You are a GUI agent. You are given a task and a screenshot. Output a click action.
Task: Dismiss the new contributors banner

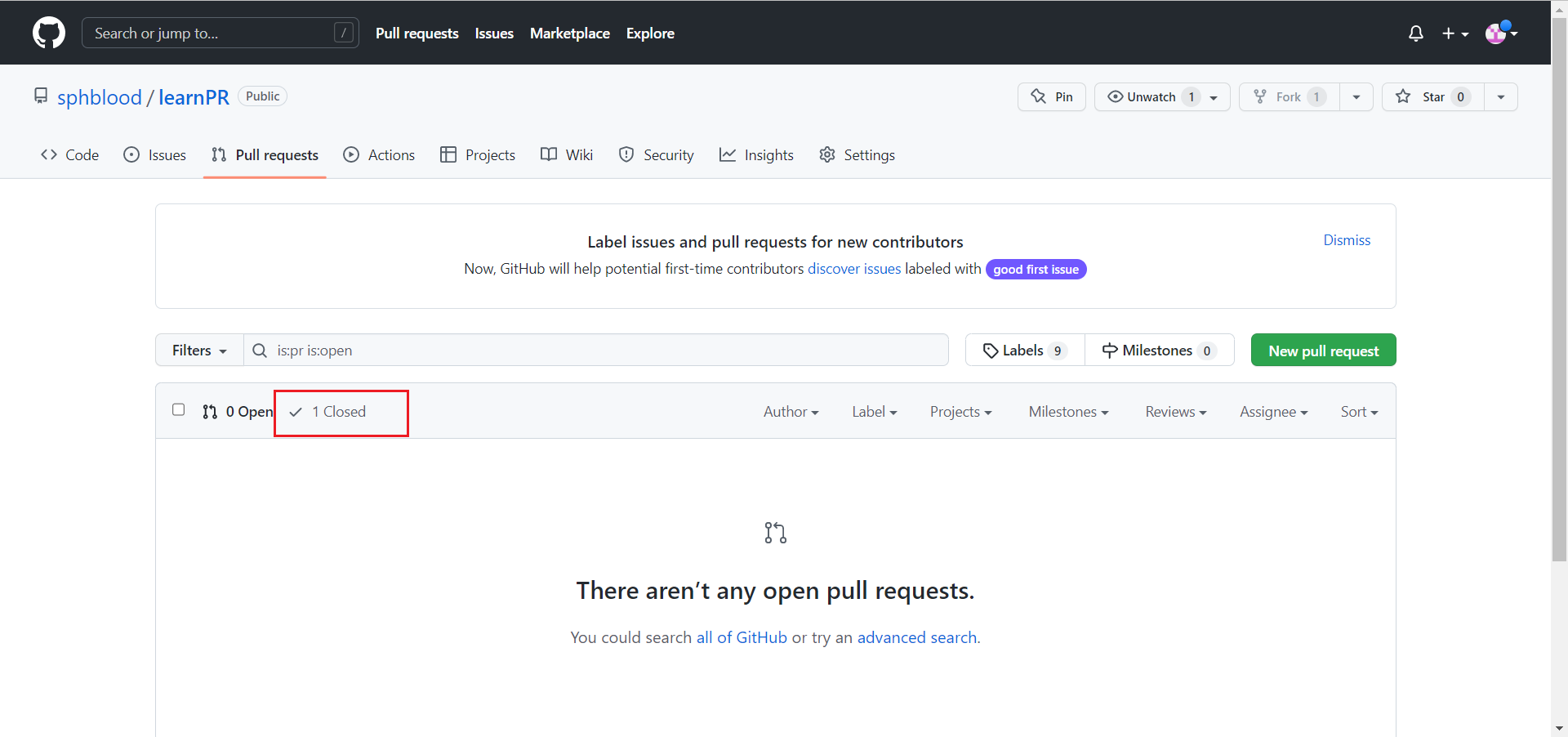(x=1347, y=240)
